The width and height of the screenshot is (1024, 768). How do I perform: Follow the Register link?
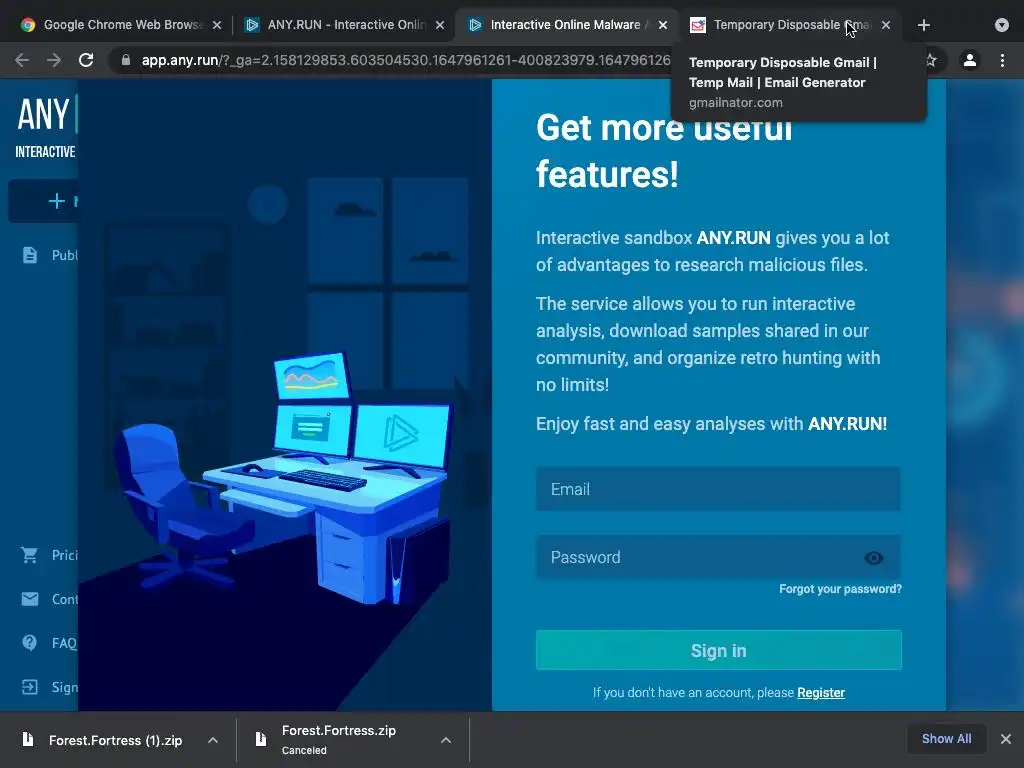point(821,693)
